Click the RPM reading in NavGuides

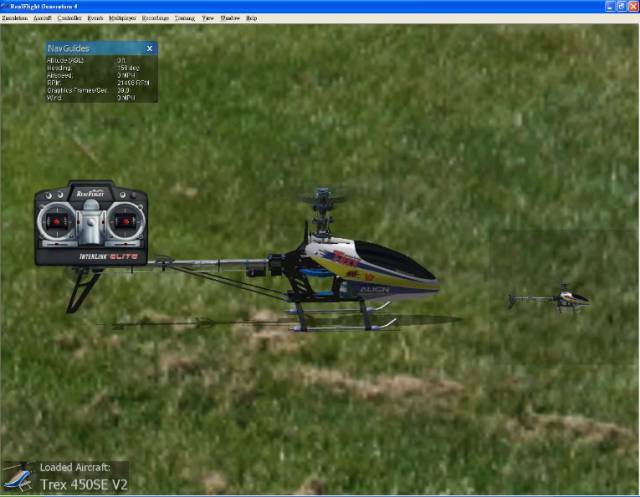(x=133, y=83)
